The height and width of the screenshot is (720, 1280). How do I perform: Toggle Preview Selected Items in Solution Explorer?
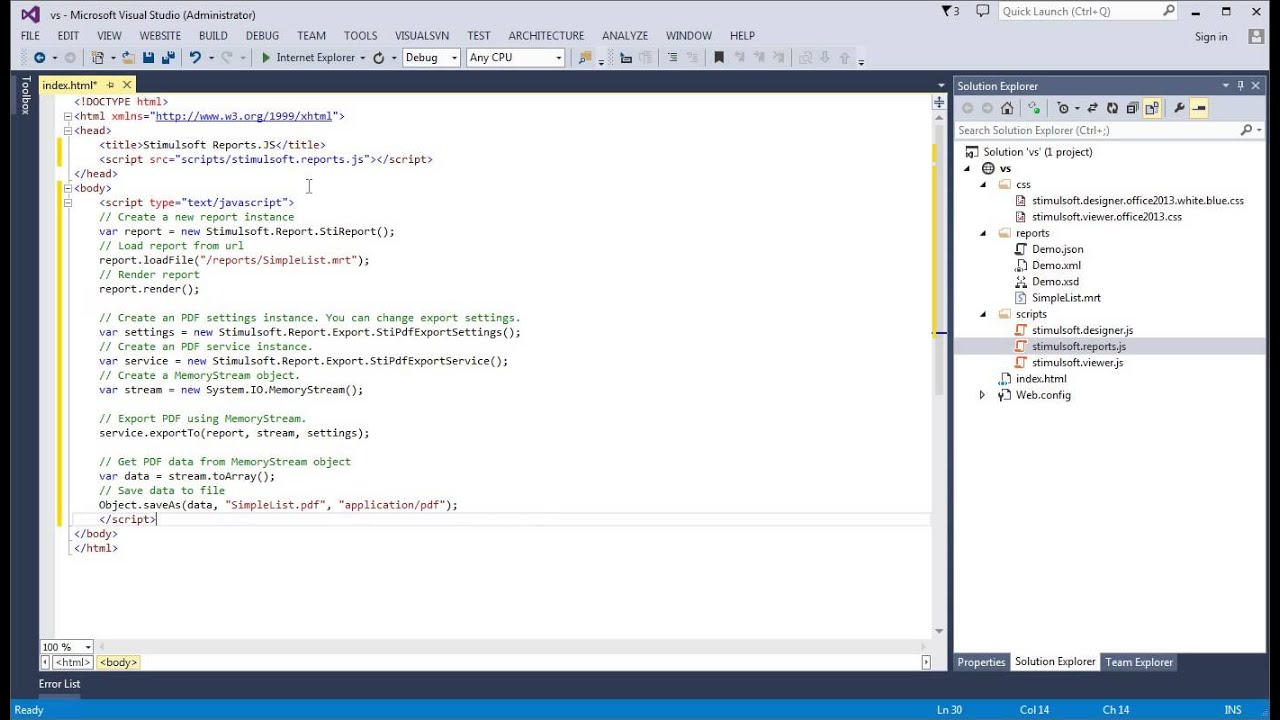1199,108
